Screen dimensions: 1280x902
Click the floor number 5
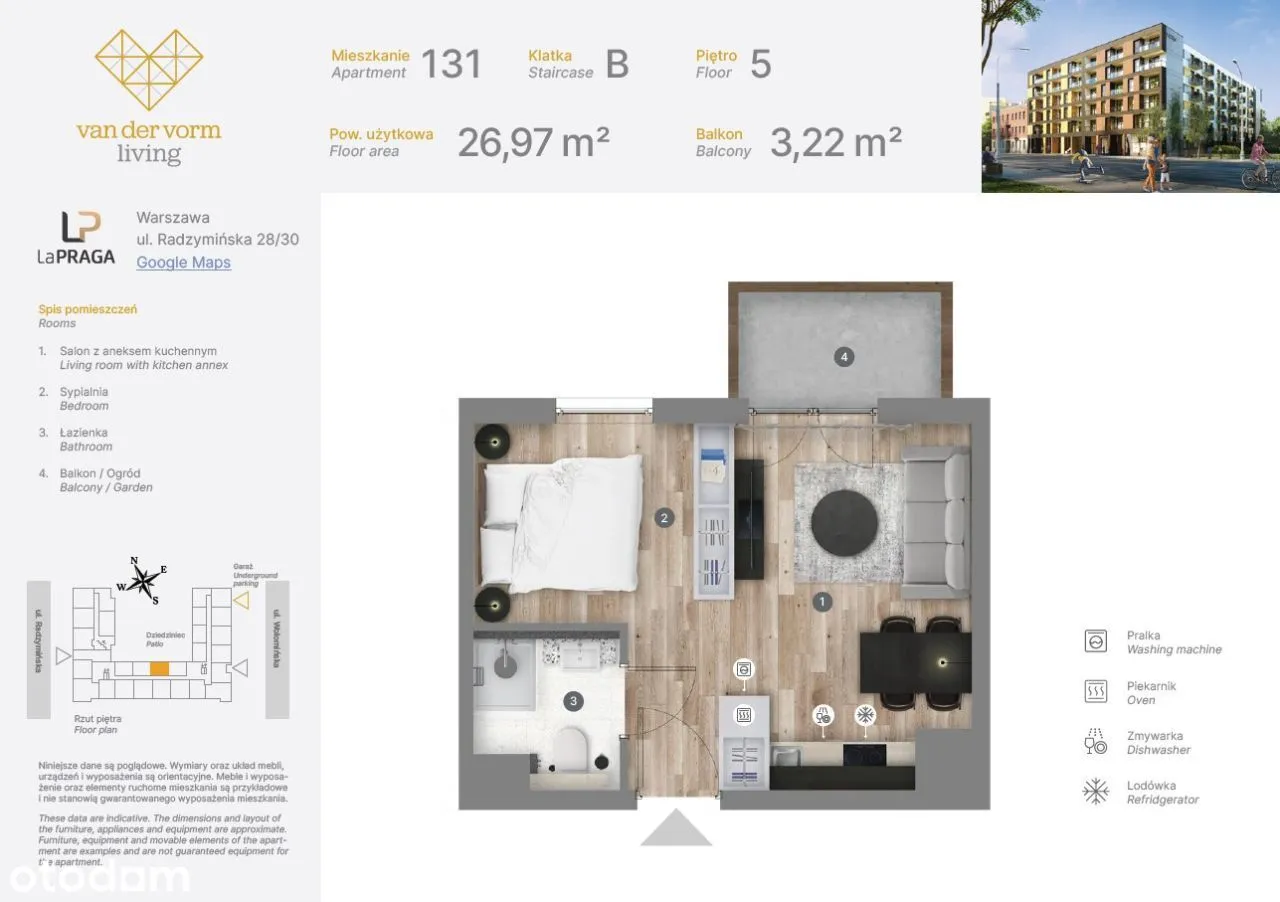761,64
